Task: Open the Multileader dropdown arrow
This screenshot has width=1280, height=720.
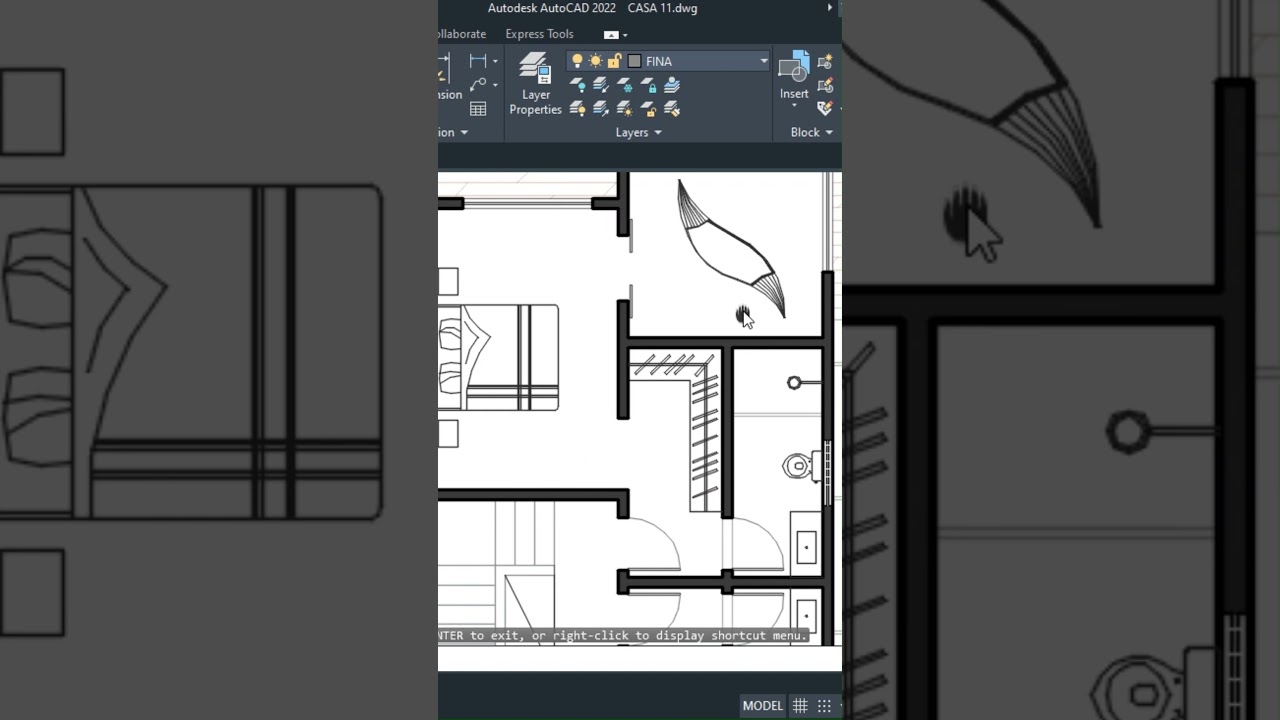Action: (495, 85)
